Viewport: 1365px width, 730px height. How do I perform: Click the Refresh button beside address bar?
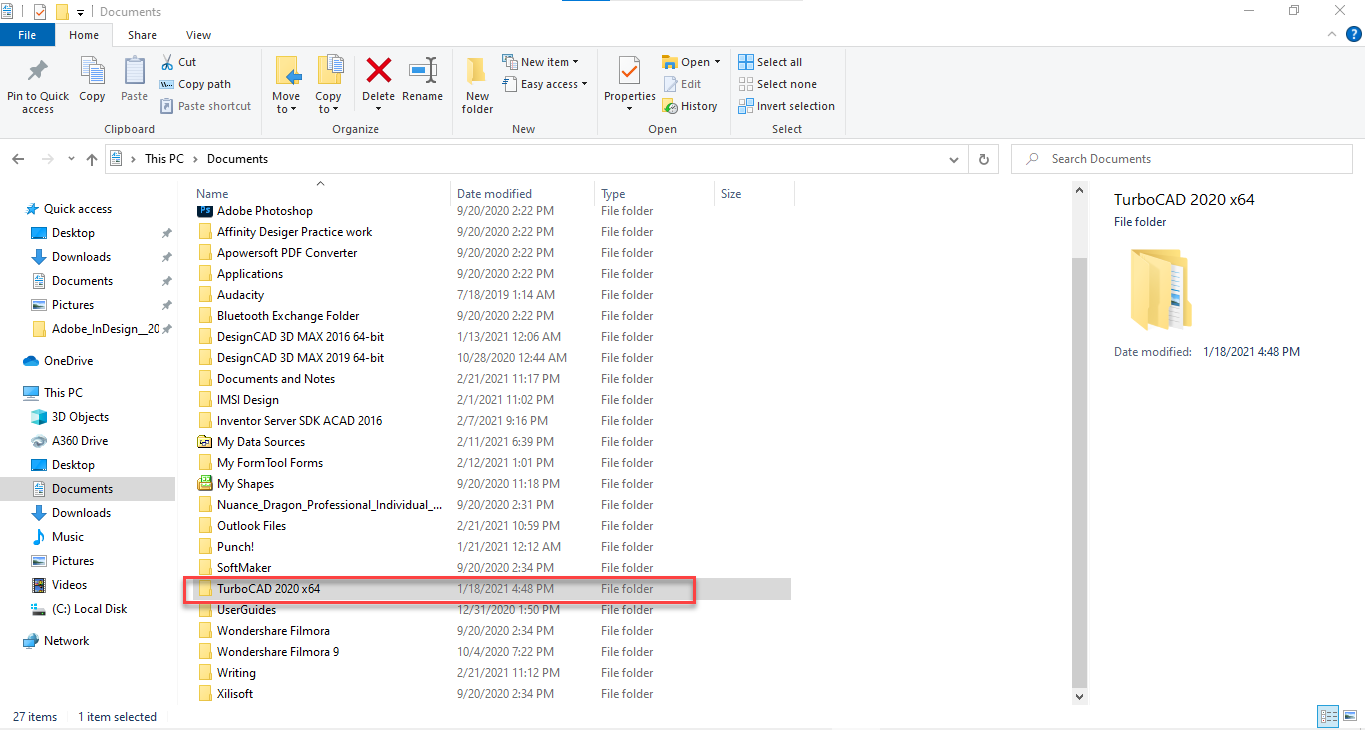point(984,159)
